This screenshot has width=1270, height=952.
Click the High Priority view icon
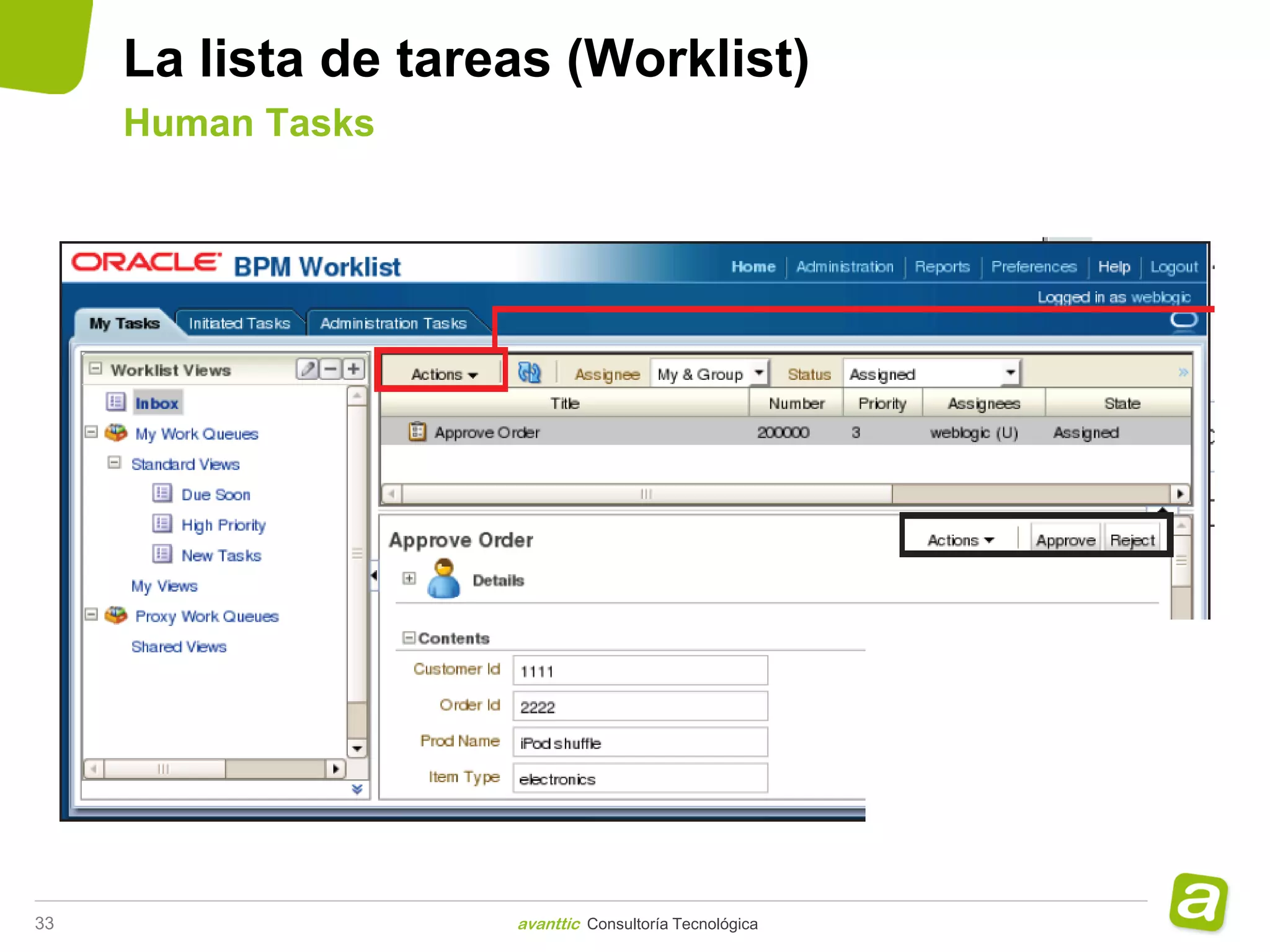162,524
